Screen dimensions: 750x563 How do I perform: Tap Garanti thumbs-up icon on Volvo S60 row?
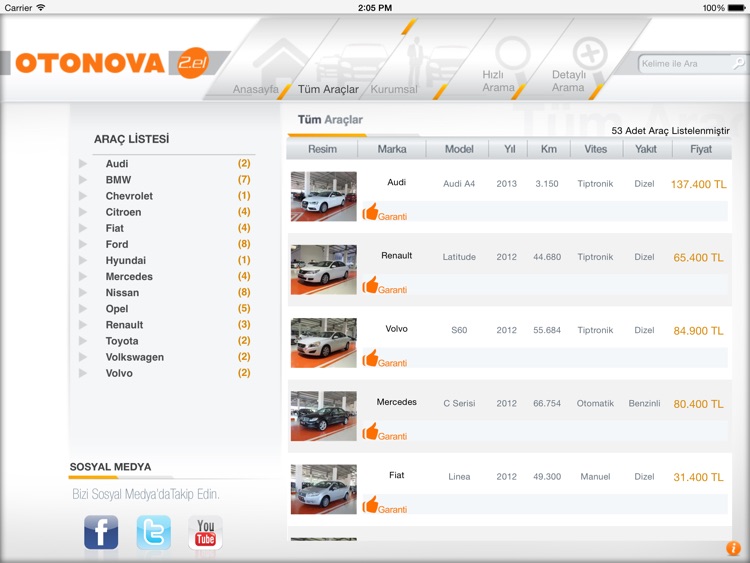[x=370, y=358]
